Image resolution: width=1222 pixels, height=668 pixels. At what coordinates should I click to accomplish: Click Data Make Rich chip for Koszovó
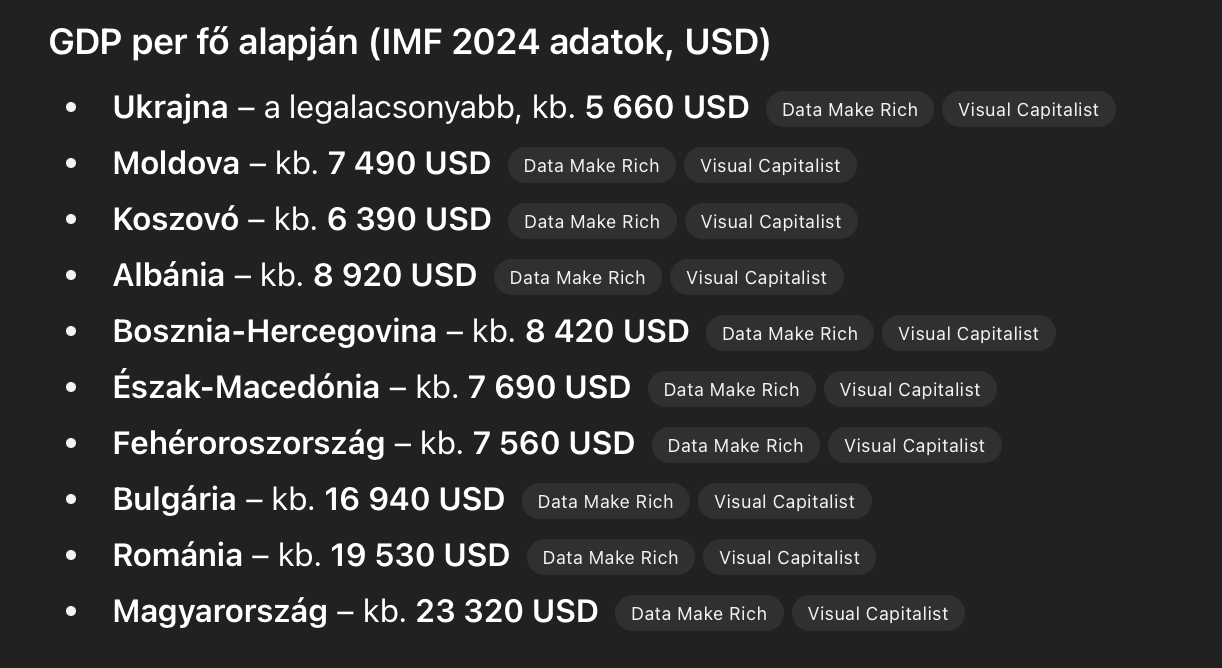coord(592,222)
